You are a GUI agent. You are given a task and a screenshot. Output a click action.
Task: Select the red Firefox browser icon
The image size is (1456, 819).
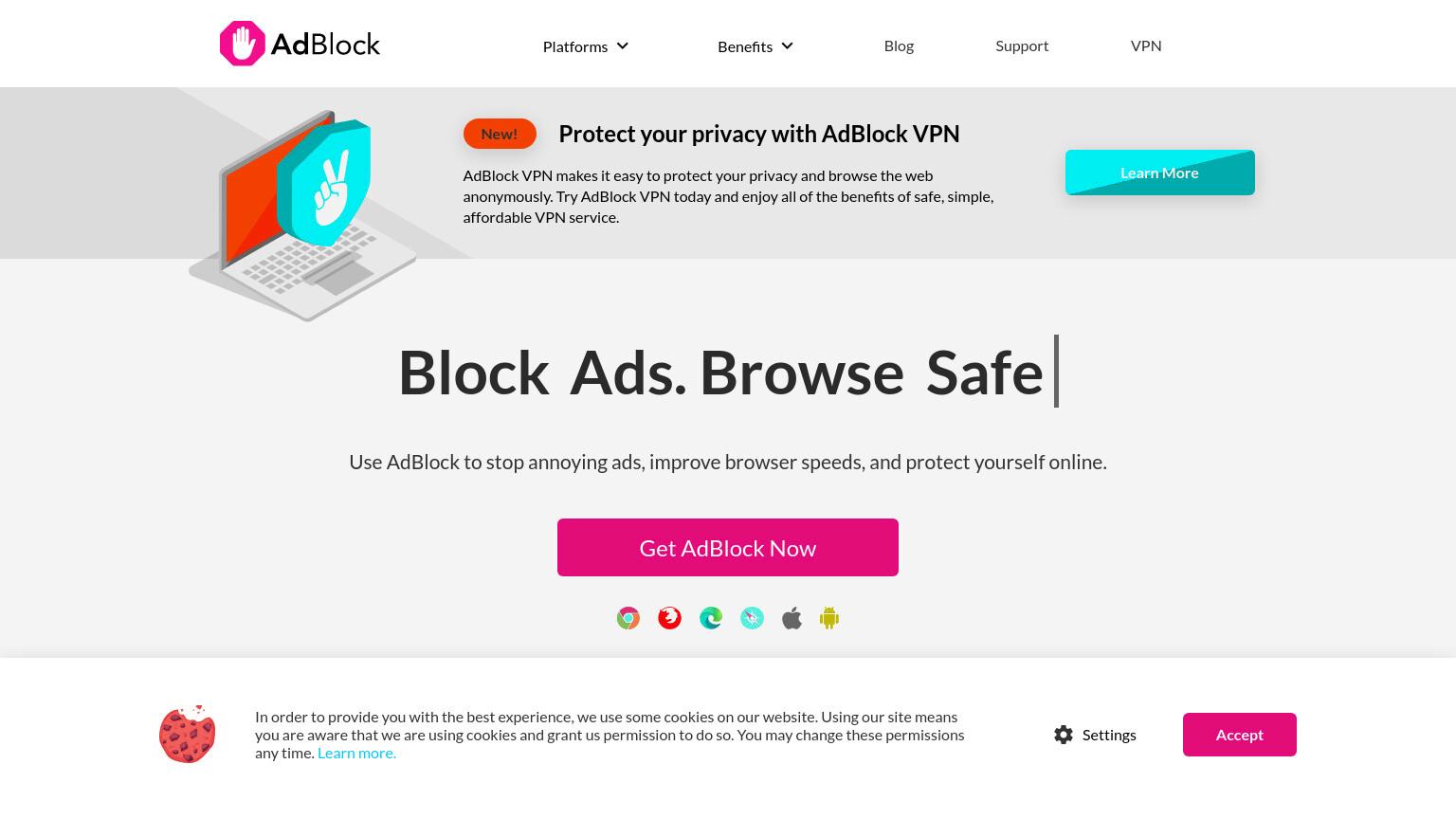point(669,619)
